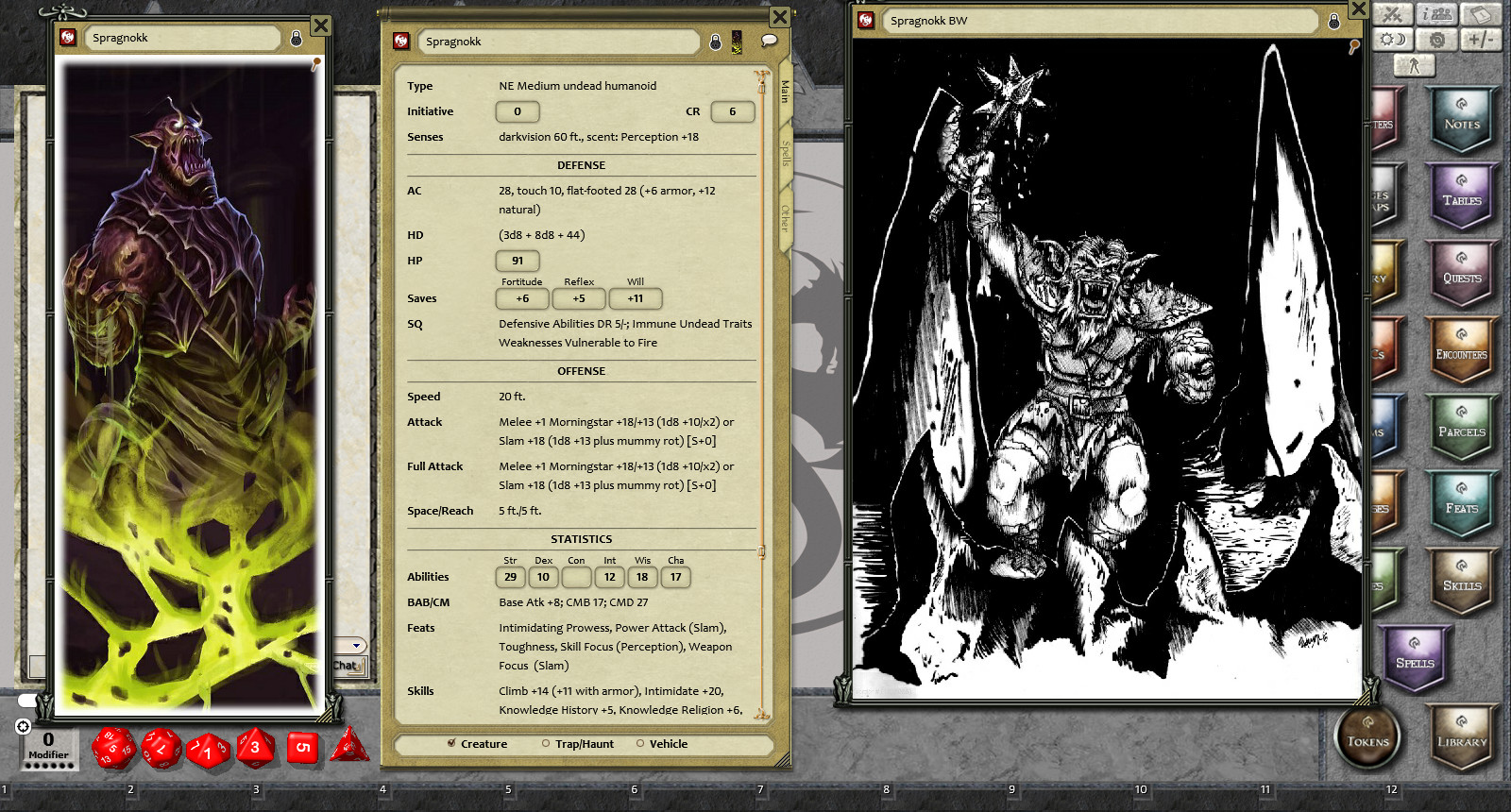Switch to the Other tab
Image resolution: width=1511 pixels, height=812 pixels.
click(x=785, y=218)
